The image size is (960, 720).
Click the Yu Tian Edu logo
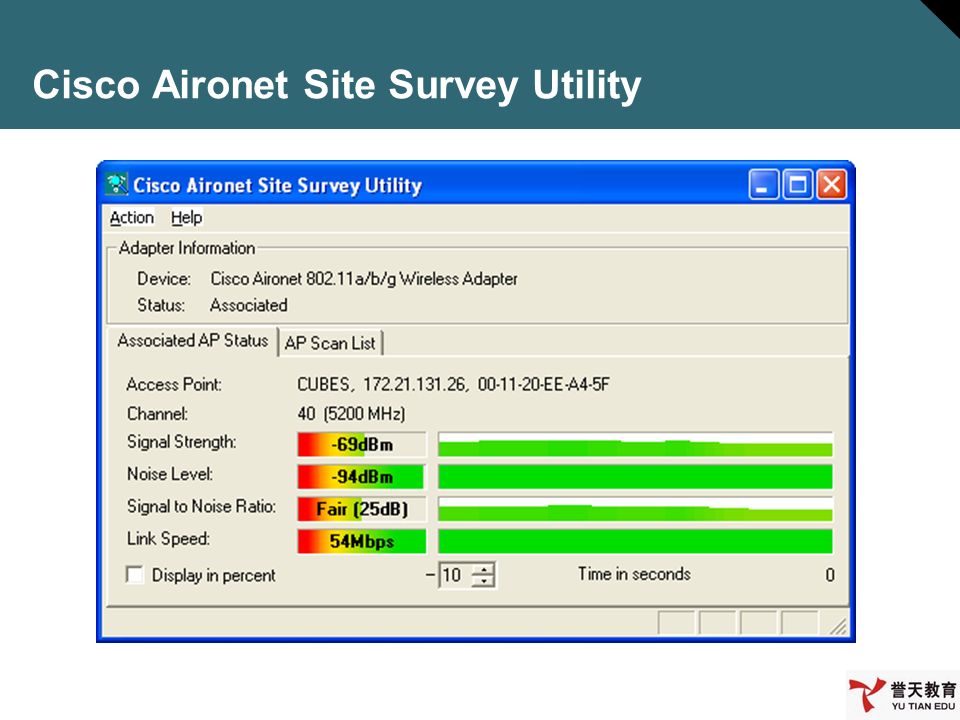click(x=902, y=694)
